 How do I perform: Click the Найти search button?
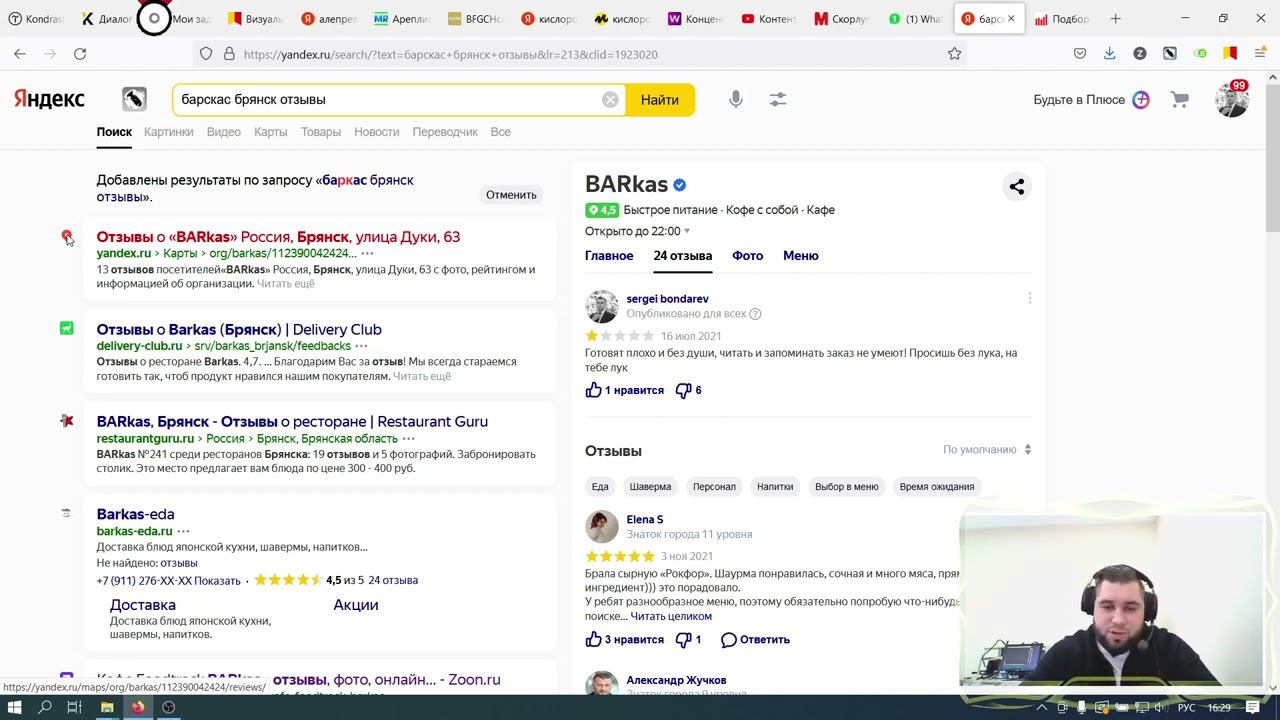pos(660,100)
